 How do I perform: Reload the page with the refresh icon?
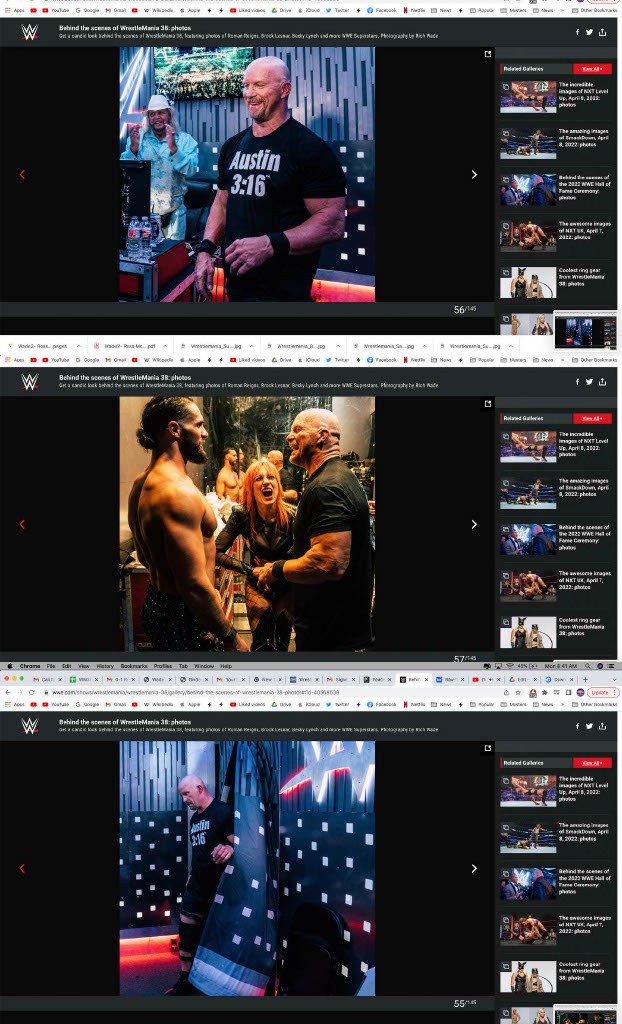31,692
